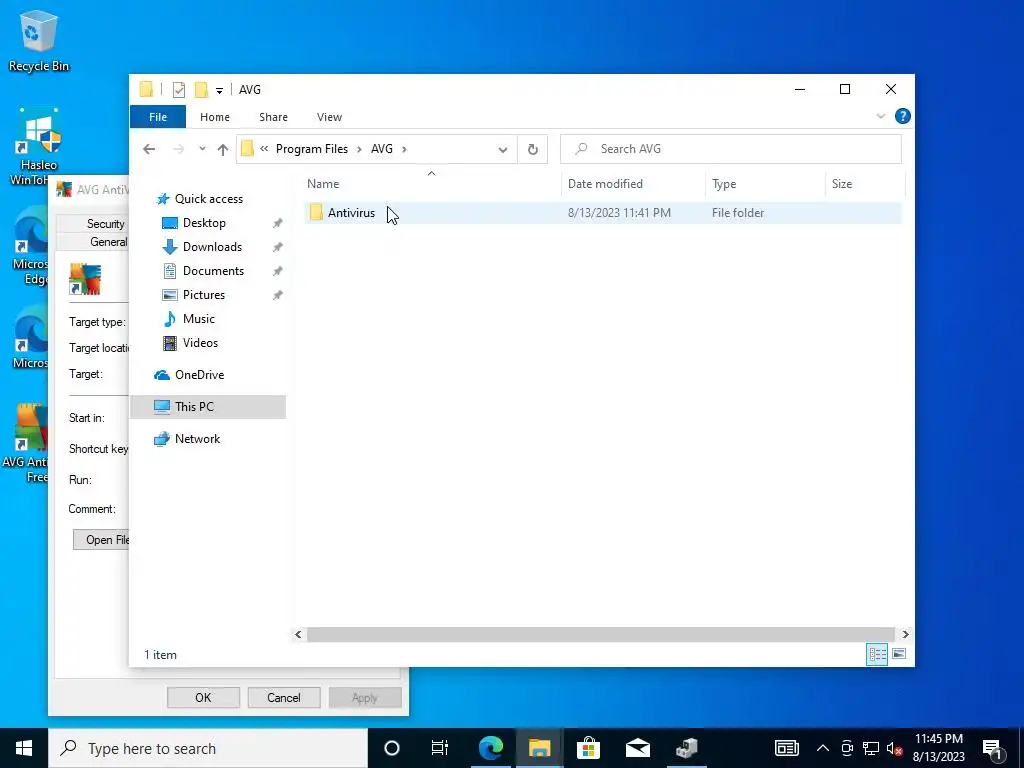
Task: Click the network tray icon
Action: (871, 748)
